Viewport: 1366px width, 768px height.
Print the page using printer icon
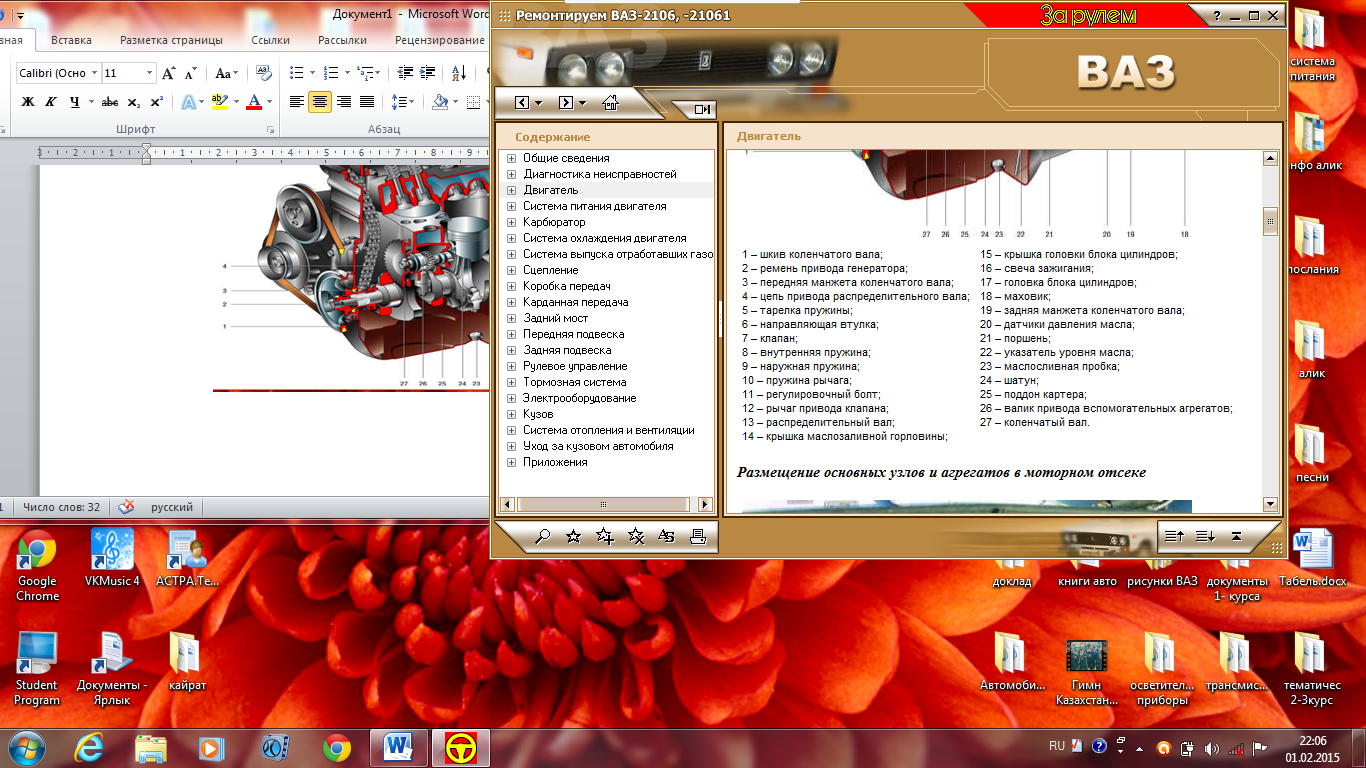pos(697,536)
